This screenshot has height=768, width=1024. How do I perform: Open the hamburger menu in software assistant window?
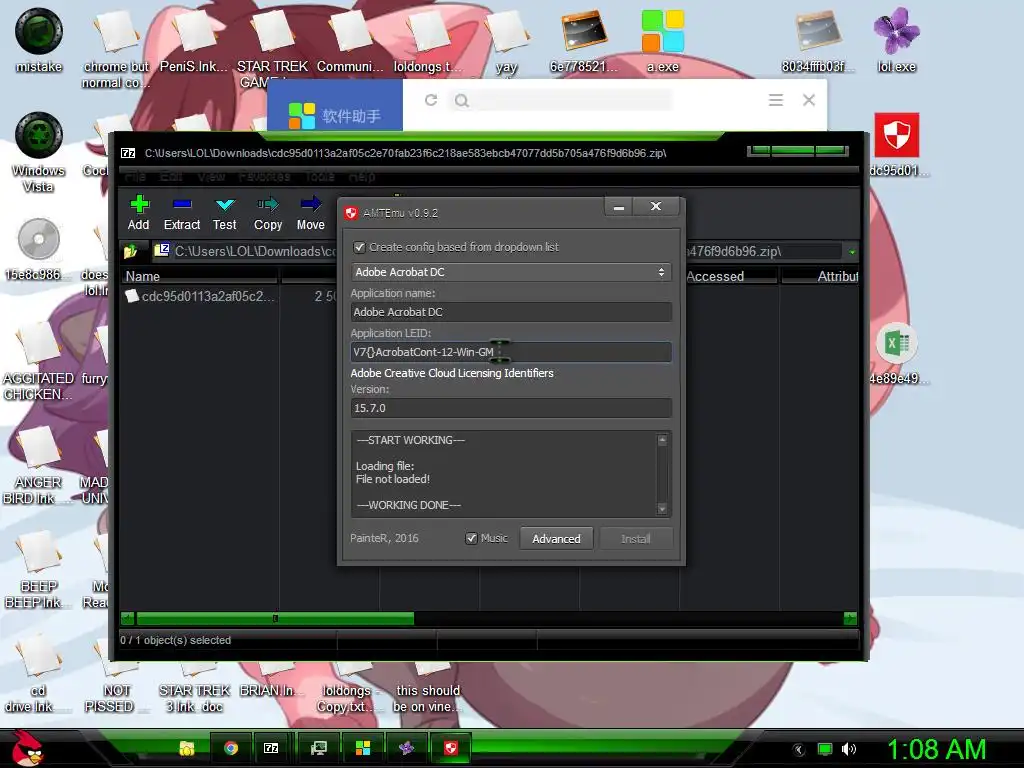(775, 100)
